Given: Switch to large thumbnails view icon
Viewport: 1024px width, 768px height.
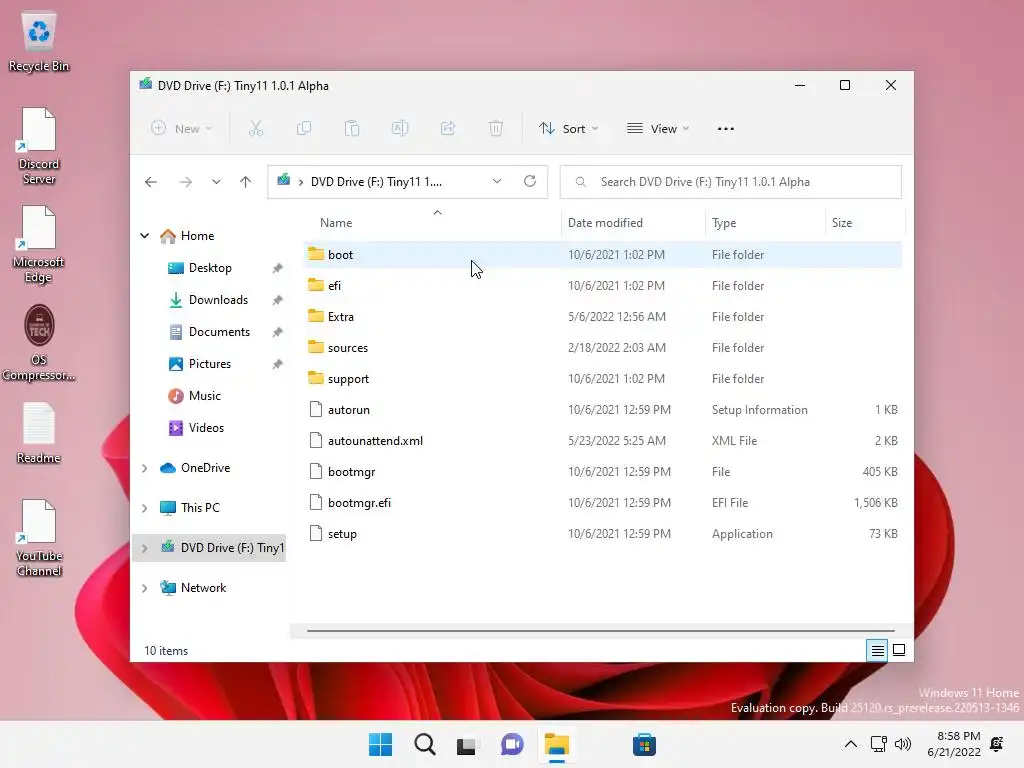Looking at the screenshot, I should pyautogui.click(x=899, y=650).
